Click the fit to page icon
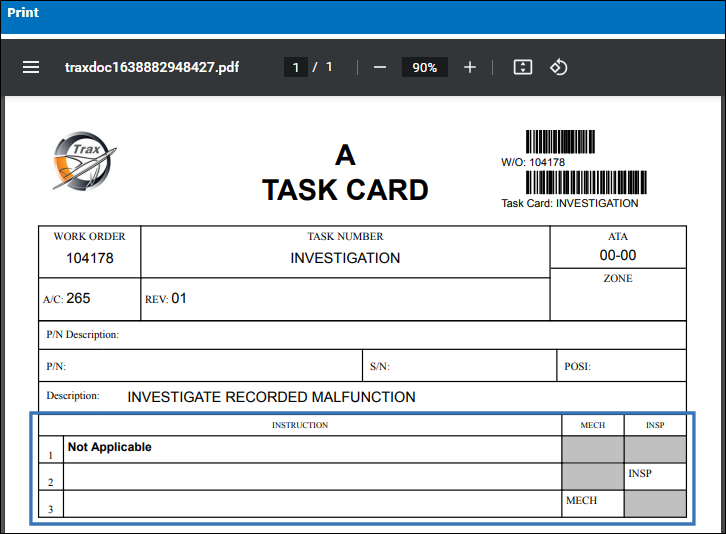726x534 pixels. point(523,67)
